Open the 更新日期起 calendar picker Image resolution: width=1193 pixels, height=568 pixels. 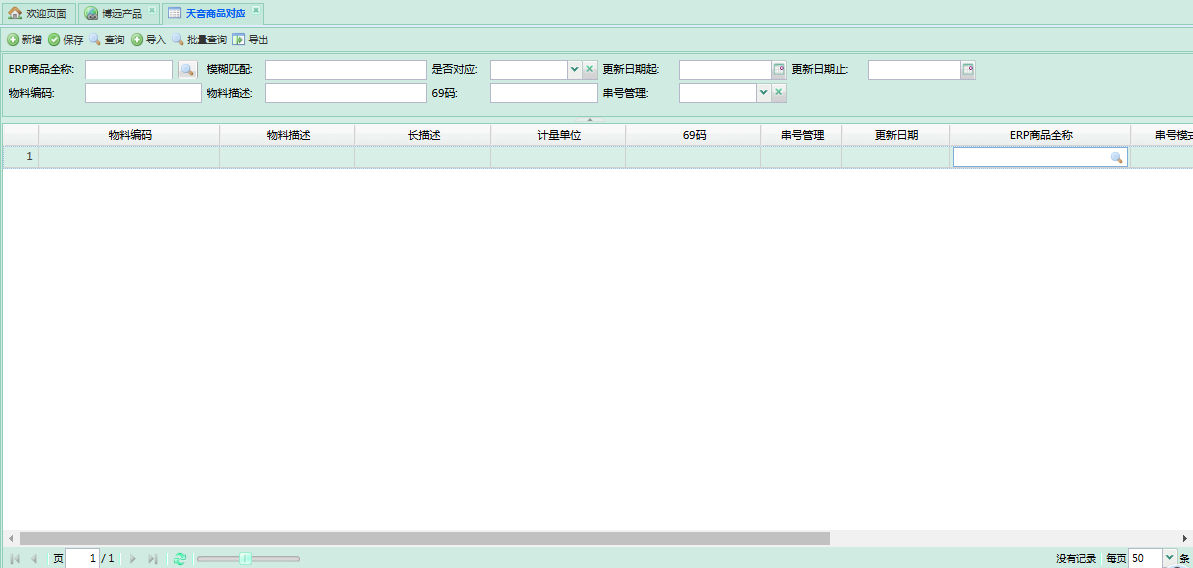pyautogui.click(x=779, y=70)
